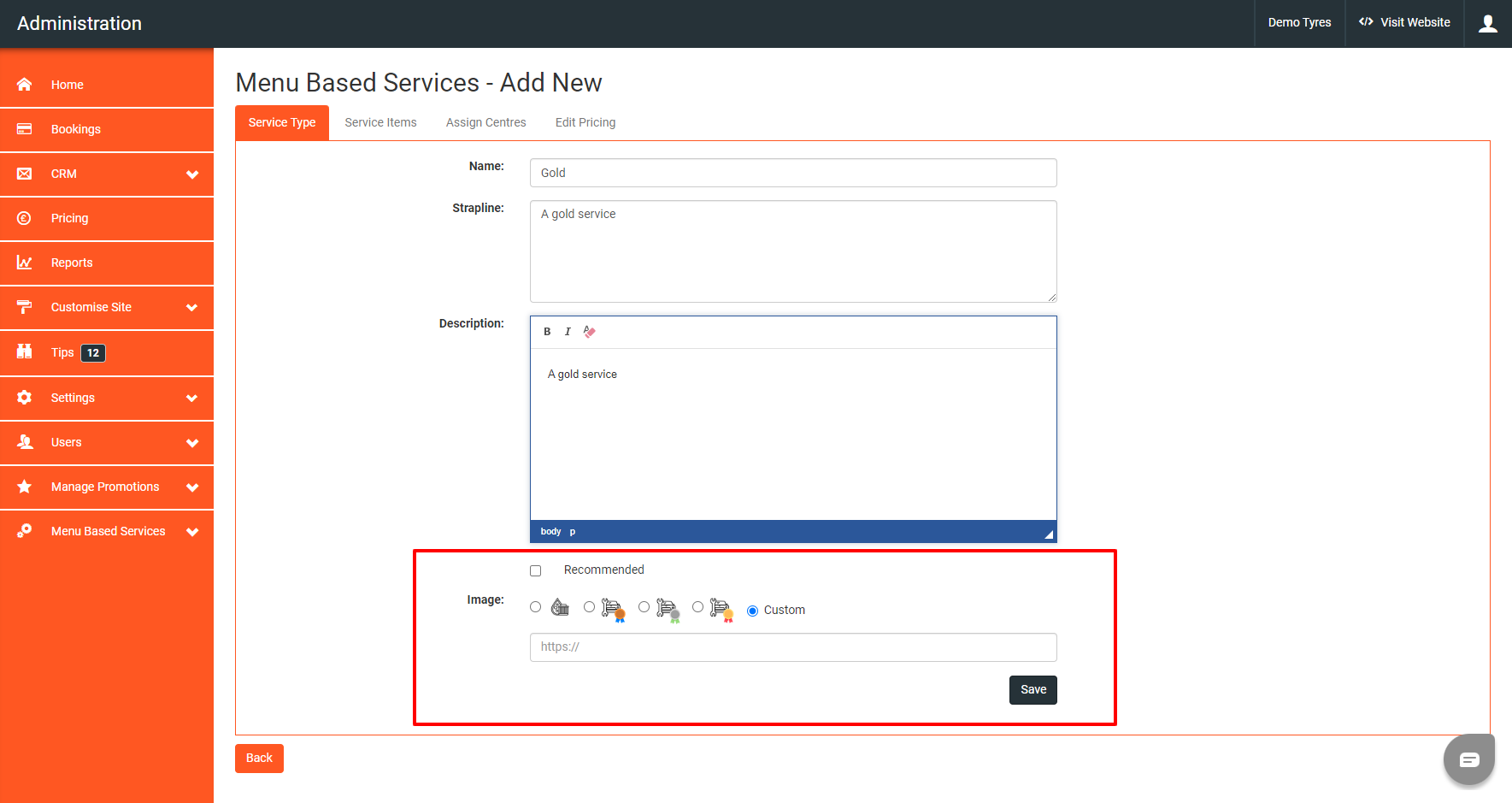Click the custom image URL field
Screen dimensions: 1512x803
(x=793, y=647)
